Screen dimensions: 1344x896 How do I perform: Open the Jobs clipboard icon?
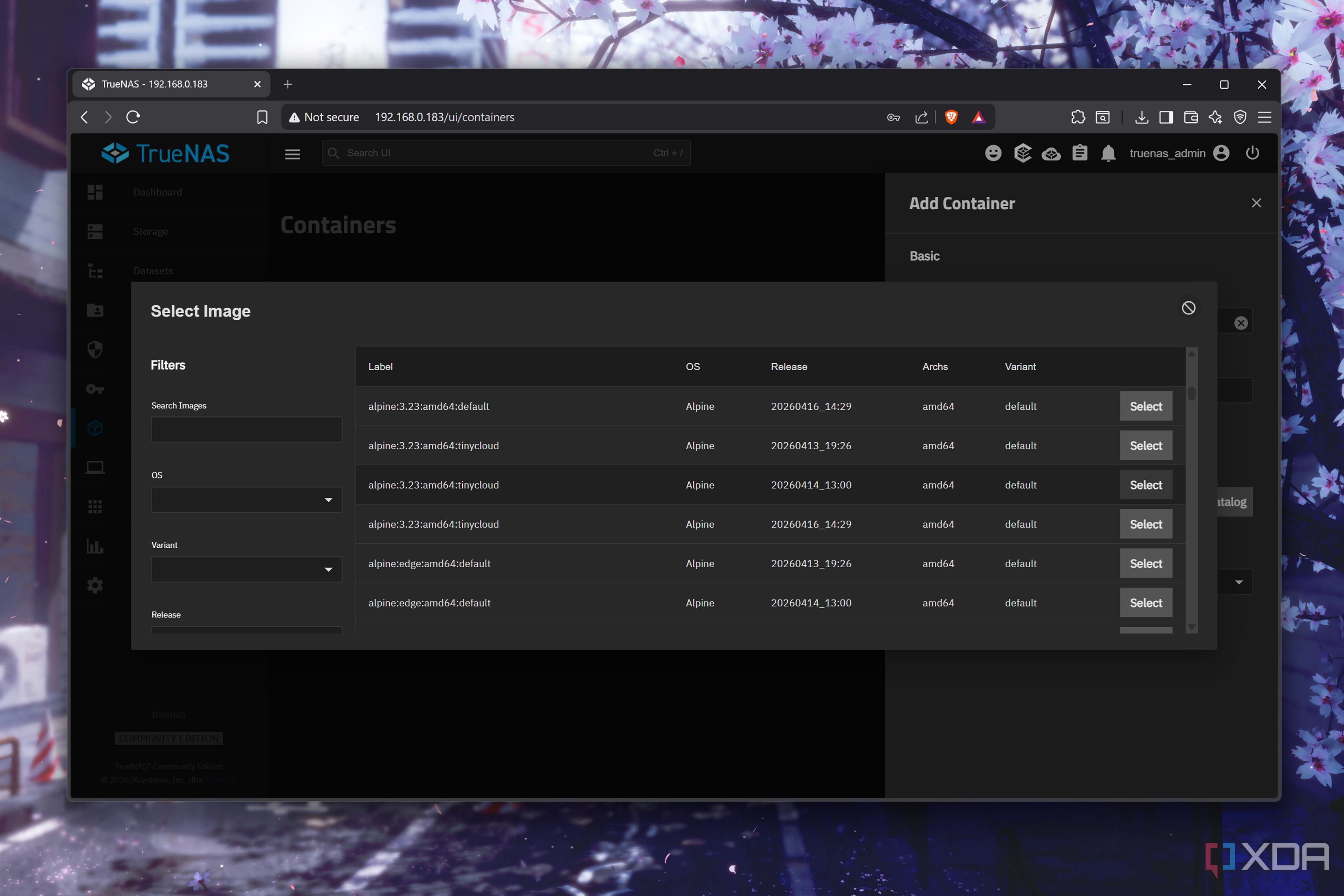tap(1079, 153)
